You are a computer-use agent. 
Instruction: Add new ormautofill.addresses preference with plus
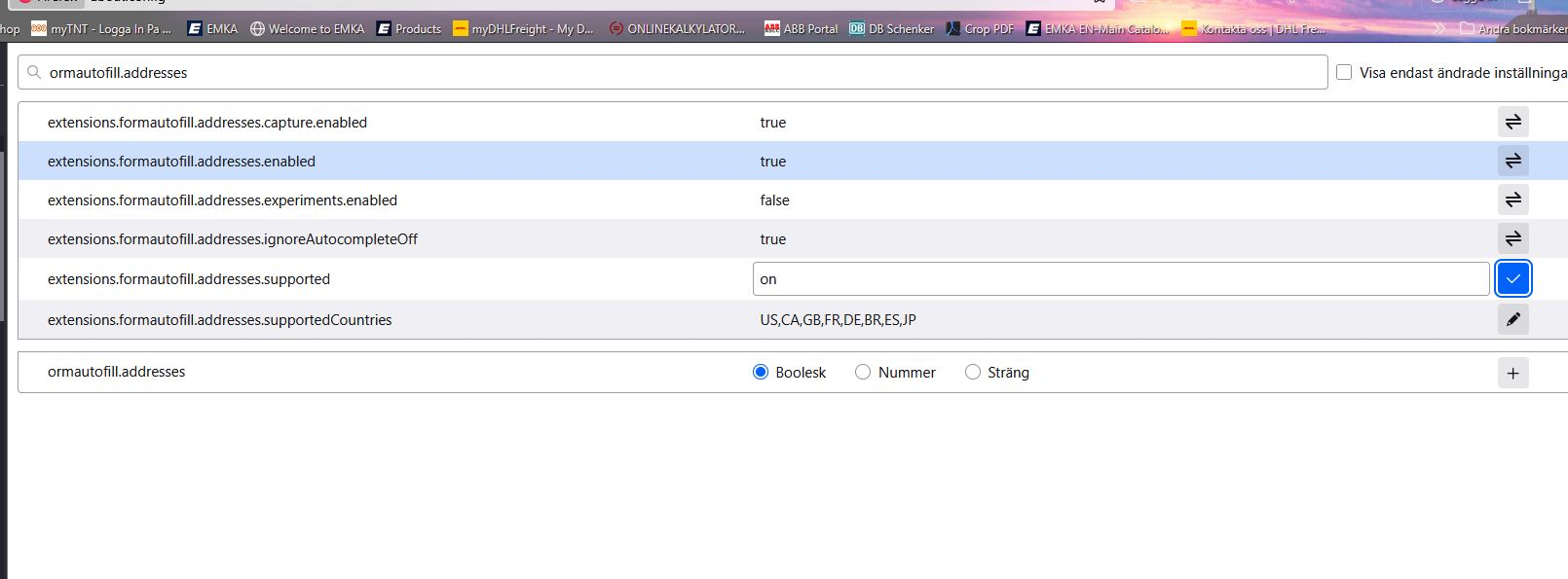click(1512, 373)
